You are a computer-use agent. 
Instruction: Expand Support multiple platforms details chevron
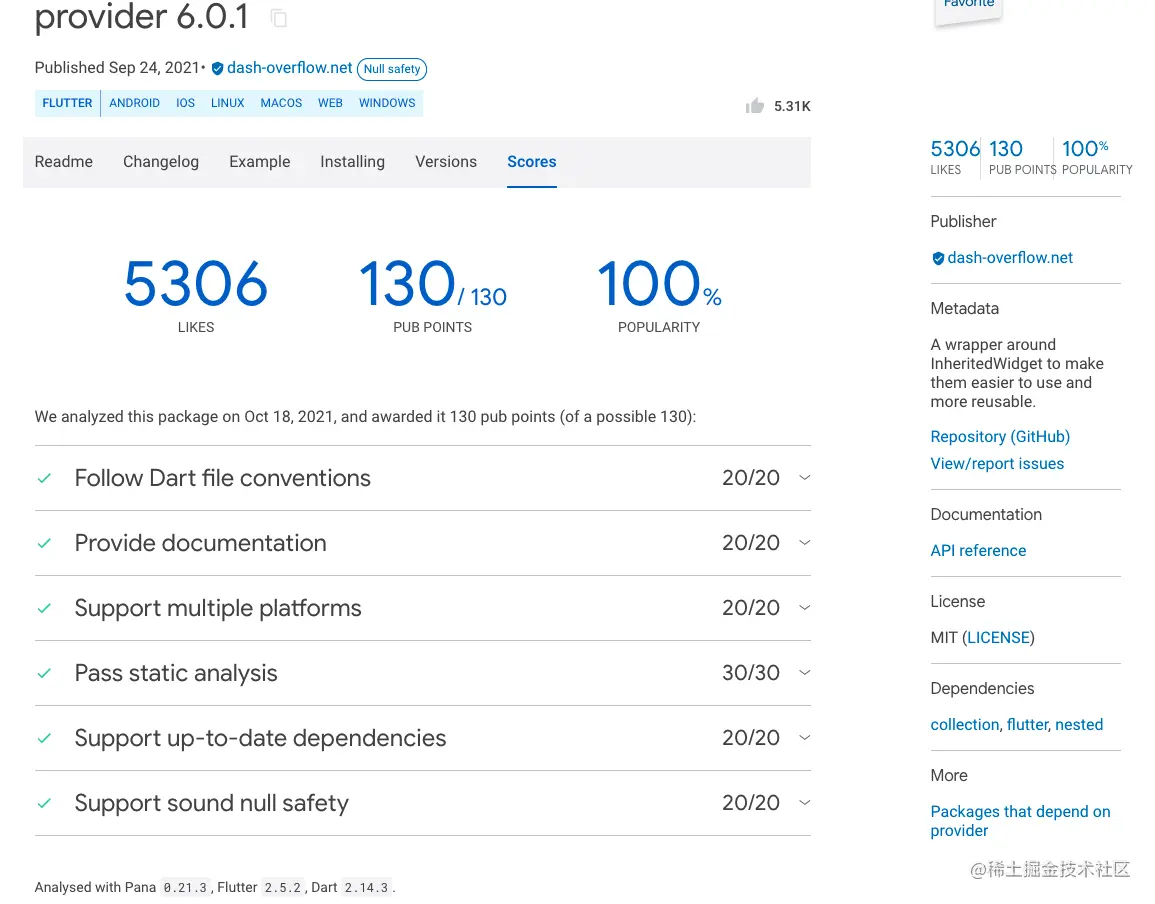tap(805, 608)
